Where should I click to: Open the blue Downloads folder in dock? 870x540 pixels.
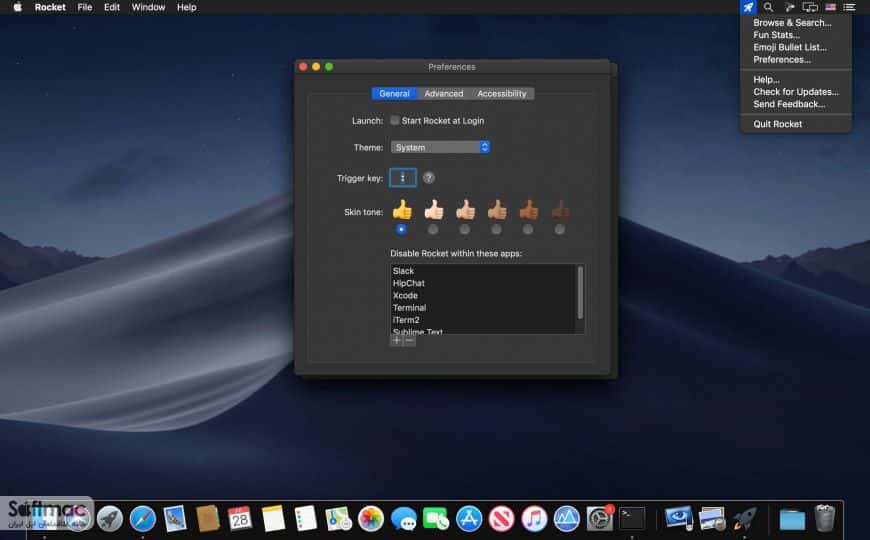(792, 519)
